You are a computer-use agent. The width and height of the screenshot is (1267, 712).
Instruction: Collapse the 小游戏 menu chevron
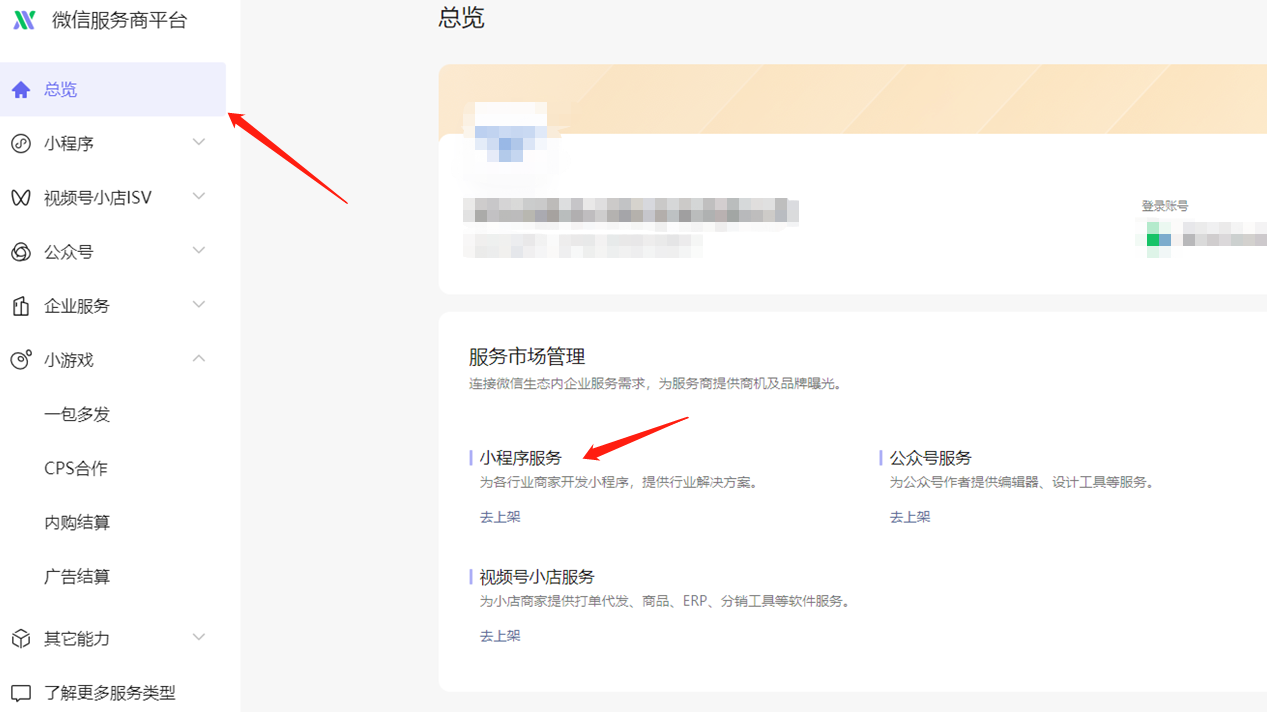199,359
